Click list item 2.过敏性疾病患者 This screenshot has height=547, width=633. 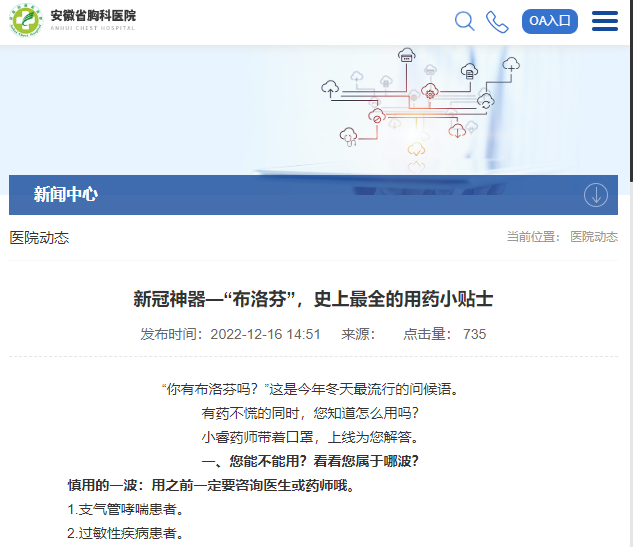coord(126,533)
